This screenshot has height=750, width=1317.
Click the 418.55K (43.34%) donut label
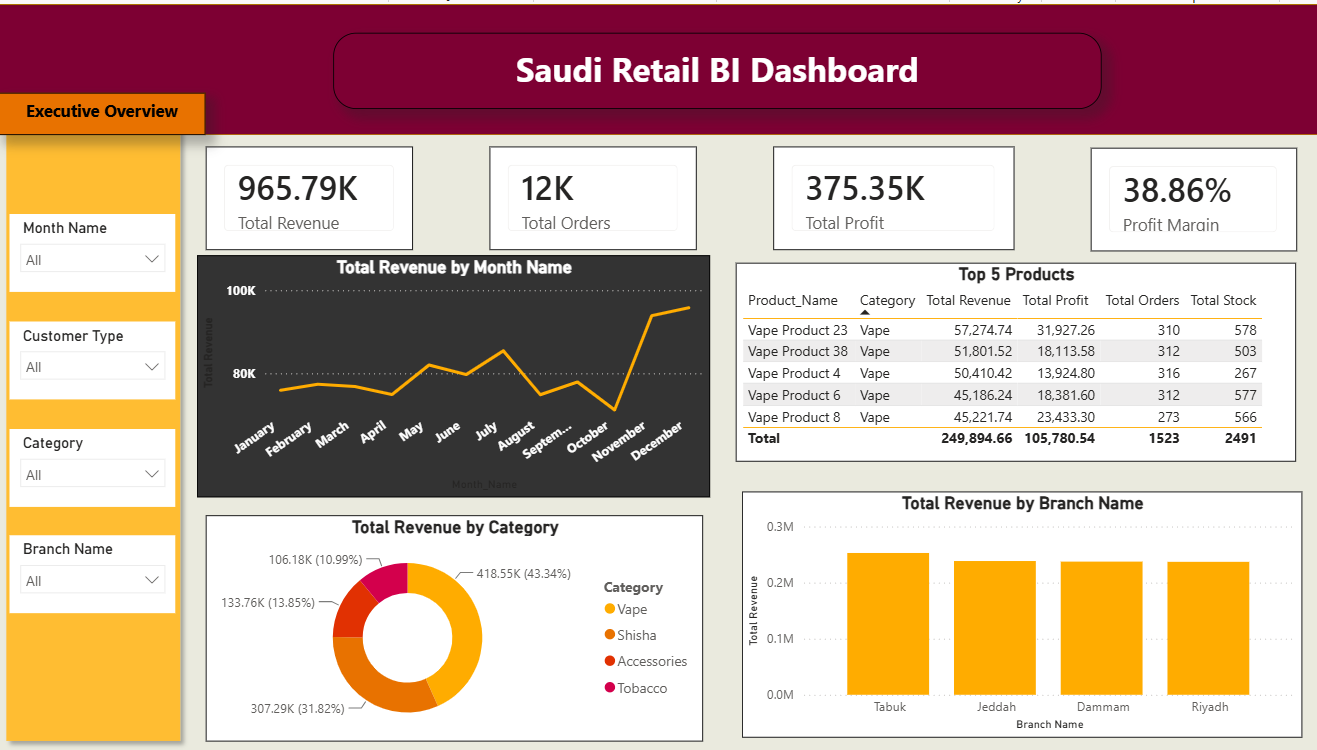click(523, 574)
